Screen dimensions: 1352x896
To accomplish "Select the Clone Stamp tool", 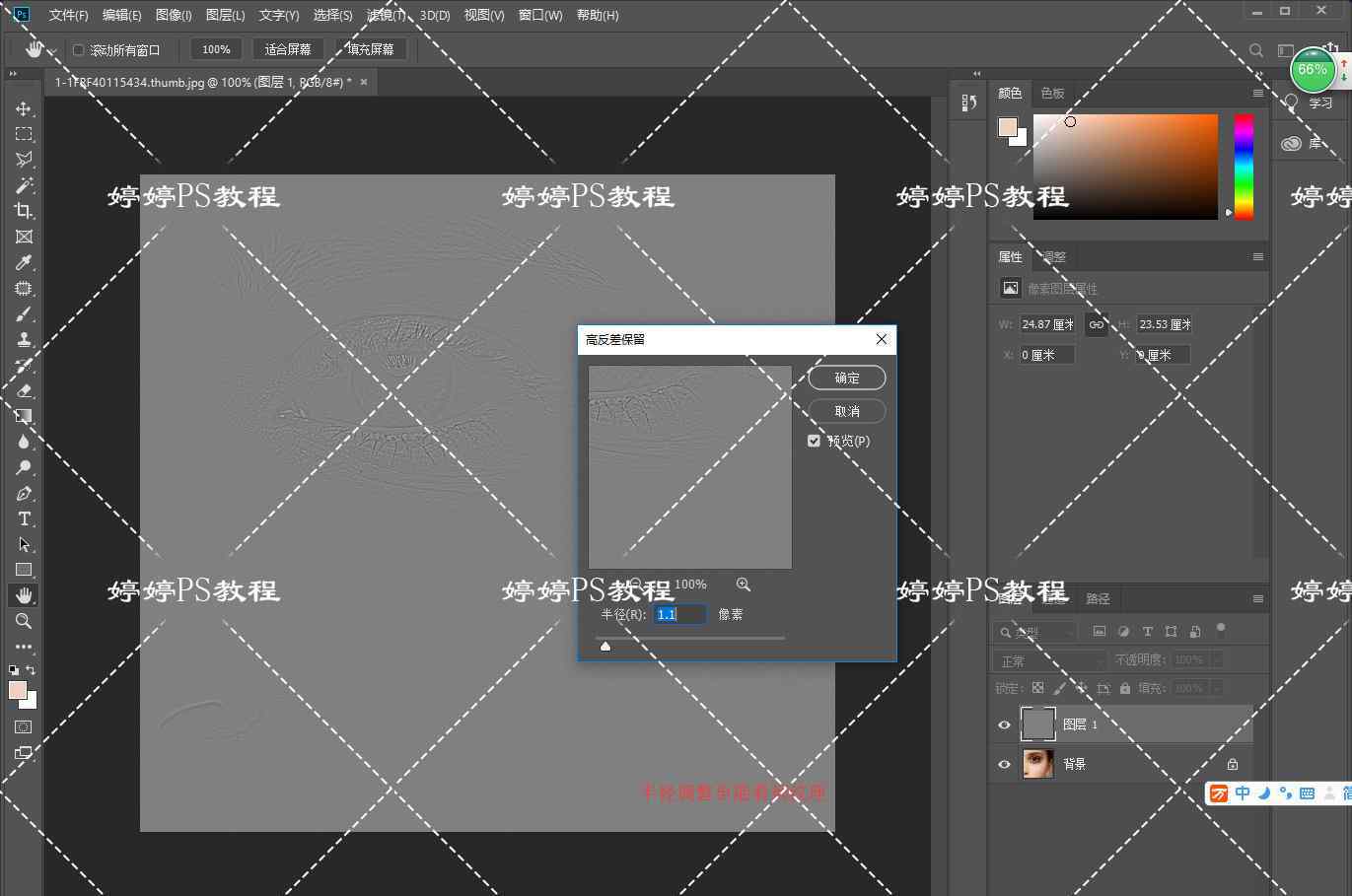I will pyautogui.click(x=24, y=340).
